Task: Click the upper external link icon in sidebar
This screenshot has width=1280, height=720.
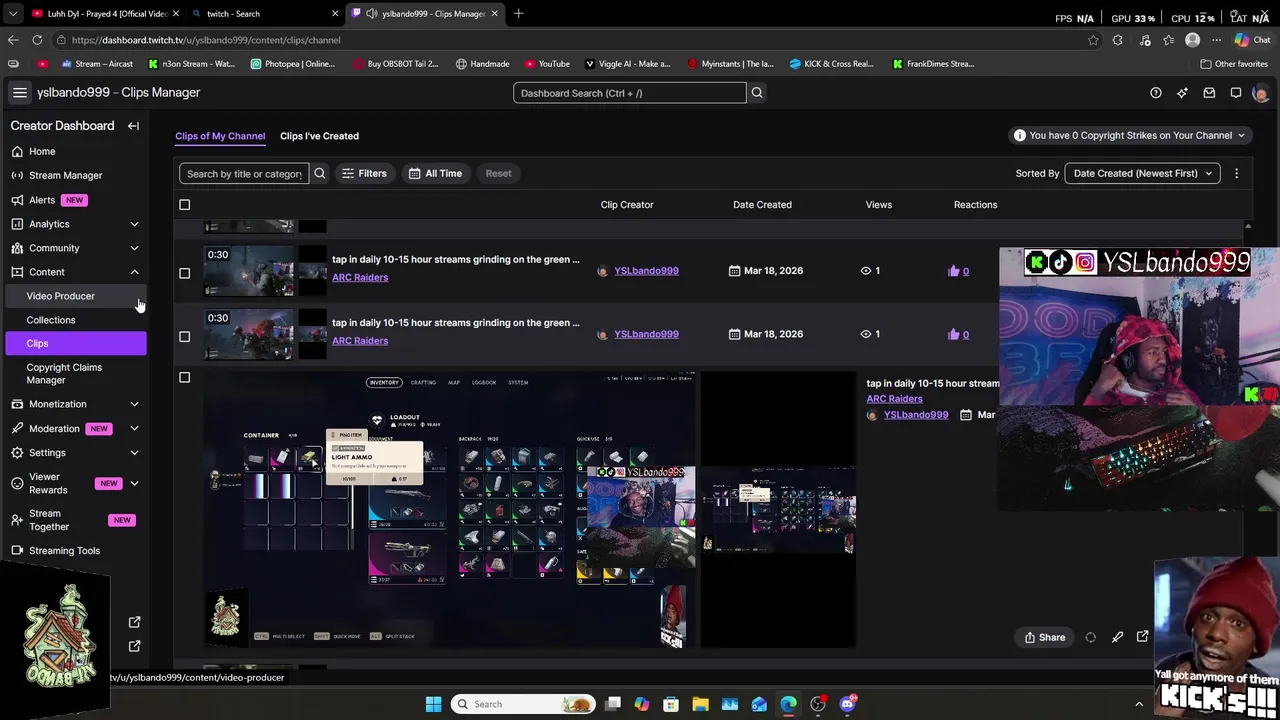Action: click(135, 622)
